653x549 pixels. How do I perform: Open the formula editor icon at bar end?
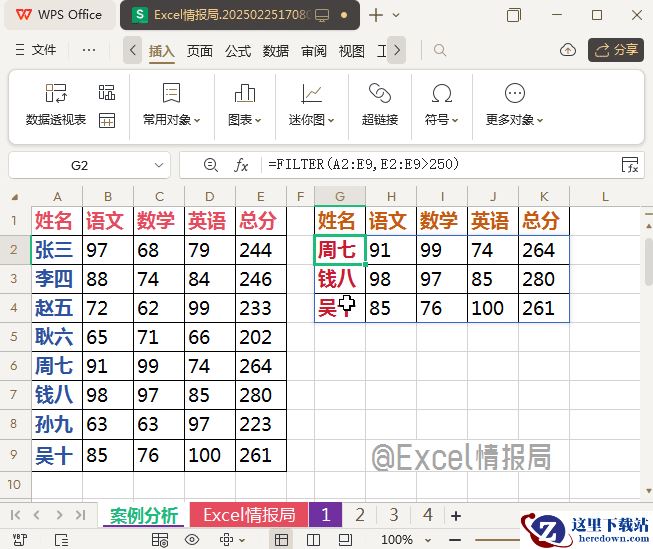pos(630,165)
